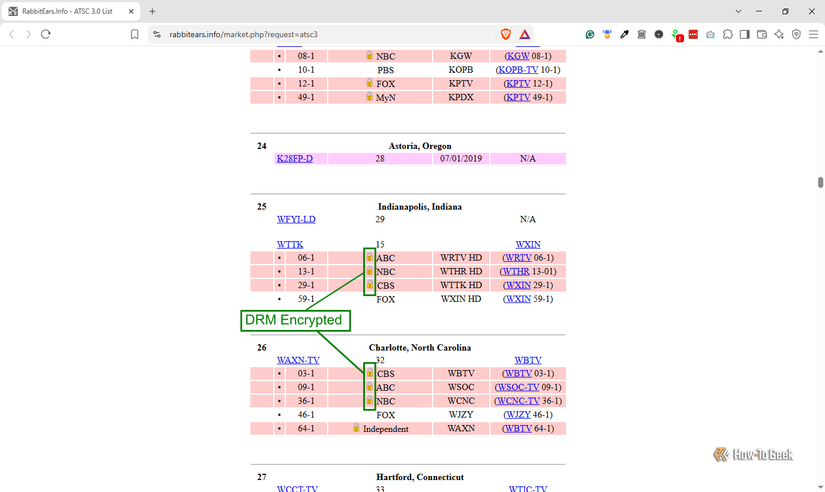825x492 pixels.
Task: Select the '59-1' channel cell
Action: coord(306,299)
